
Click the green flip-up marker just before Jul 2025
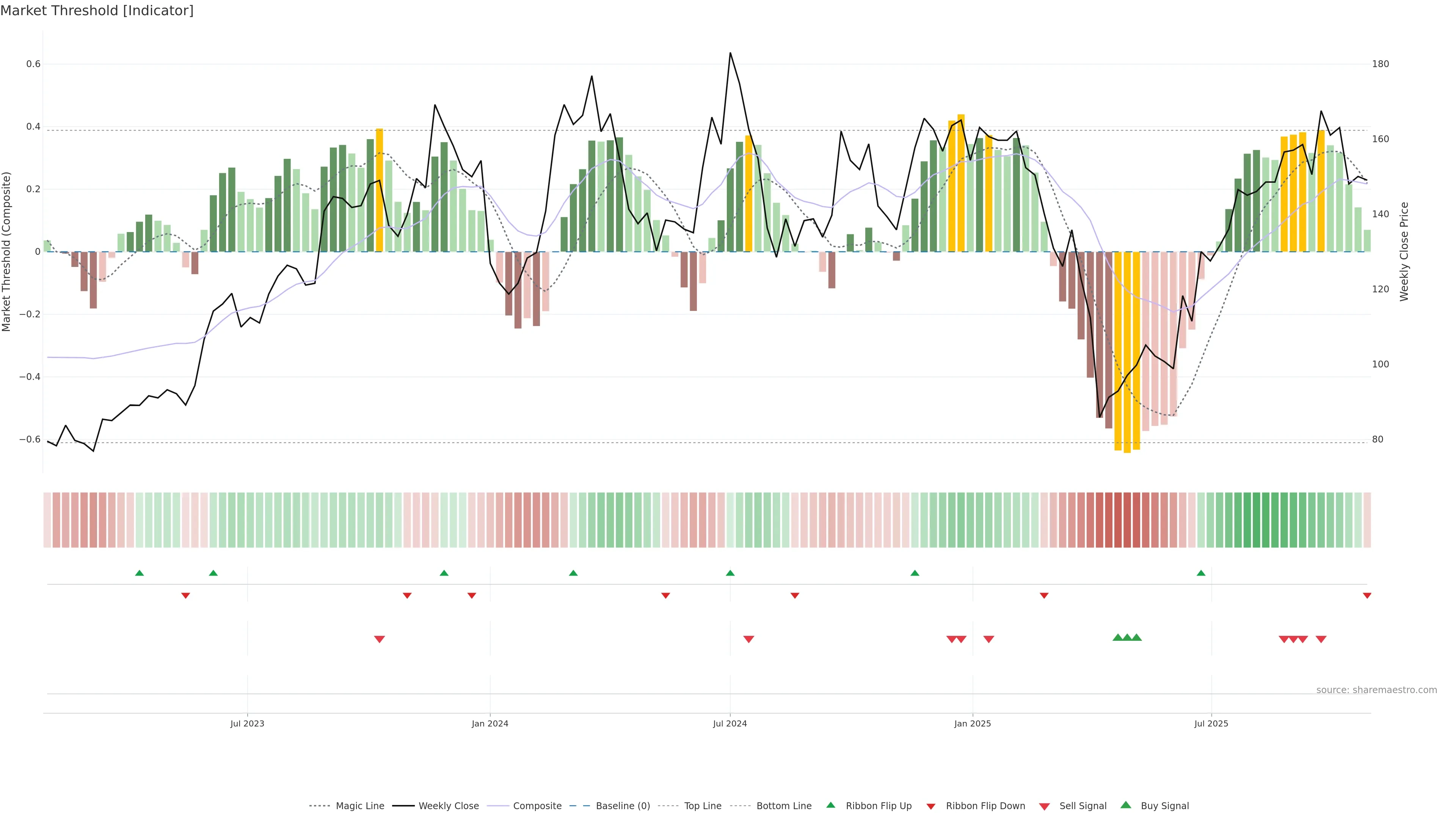1201,573
